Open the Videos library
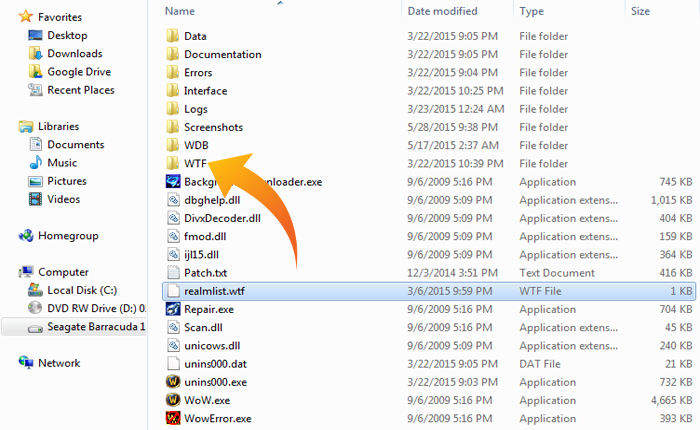The width and height of the screenshot is (700, 430). (x=64, y=199)
